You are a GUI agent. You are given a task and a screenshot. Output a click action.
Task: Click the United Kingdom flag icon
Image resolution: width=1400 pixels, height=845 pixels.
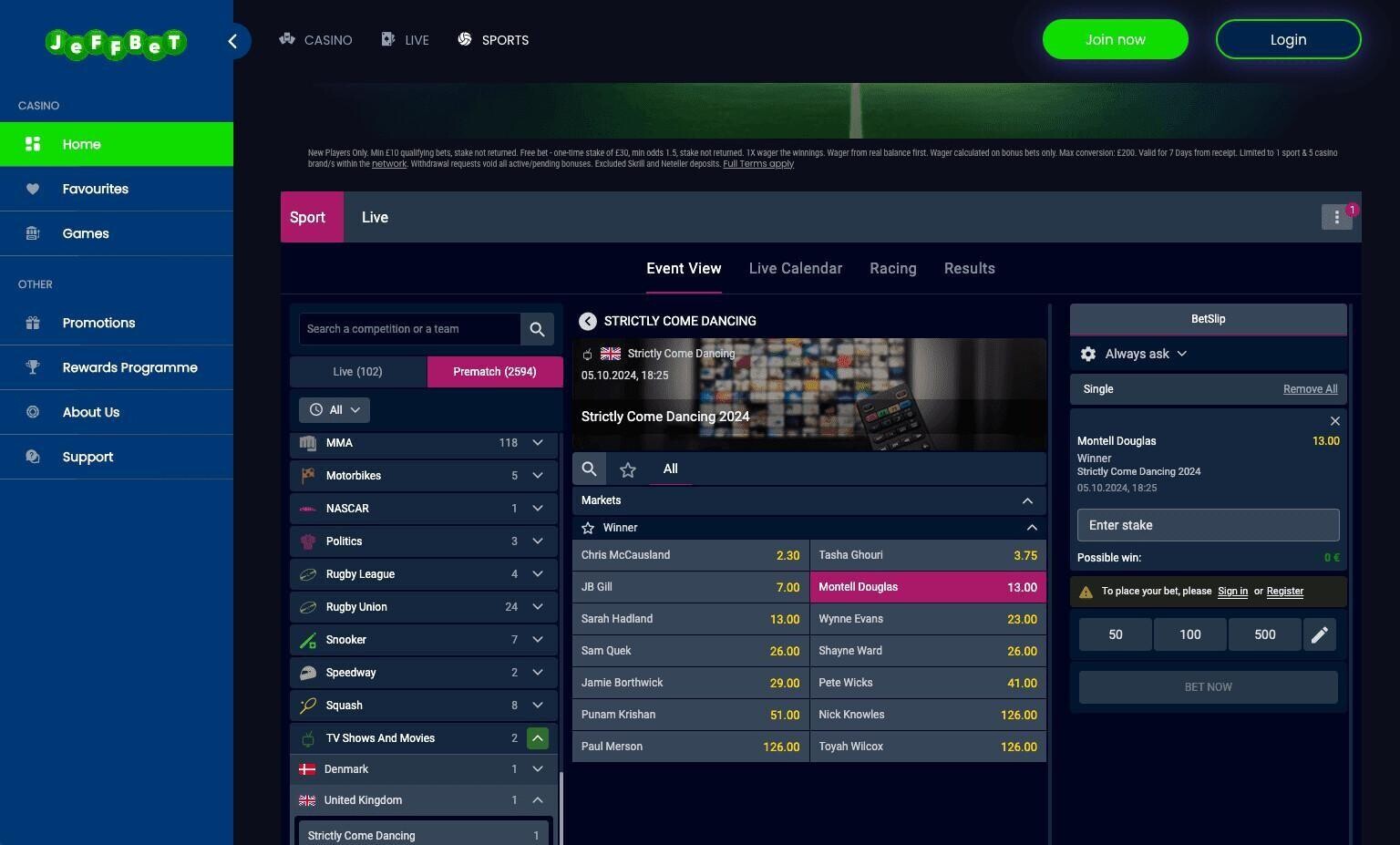point(307,800)
